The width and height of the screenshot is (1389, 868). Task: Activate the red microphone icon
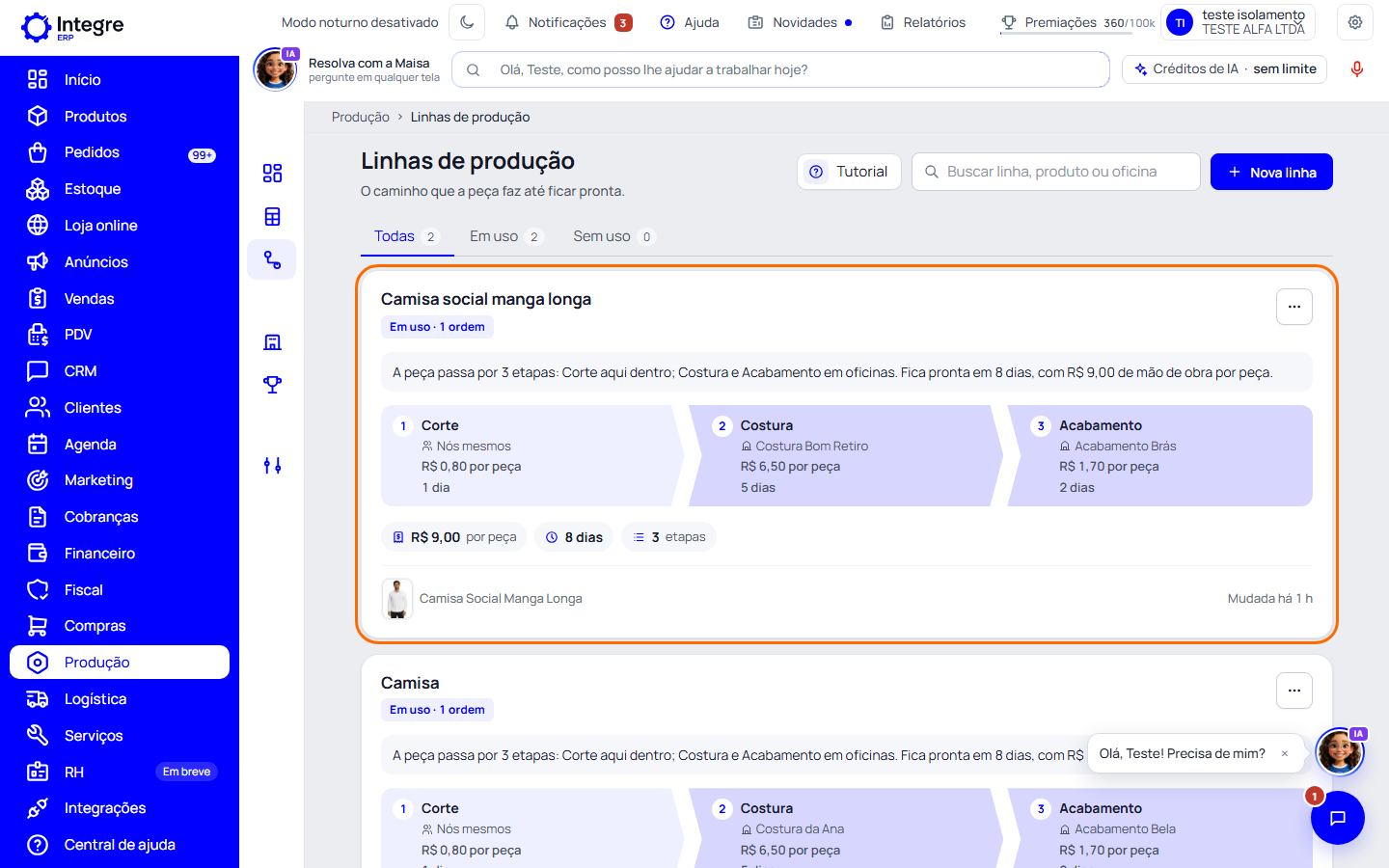[1357, 69]
